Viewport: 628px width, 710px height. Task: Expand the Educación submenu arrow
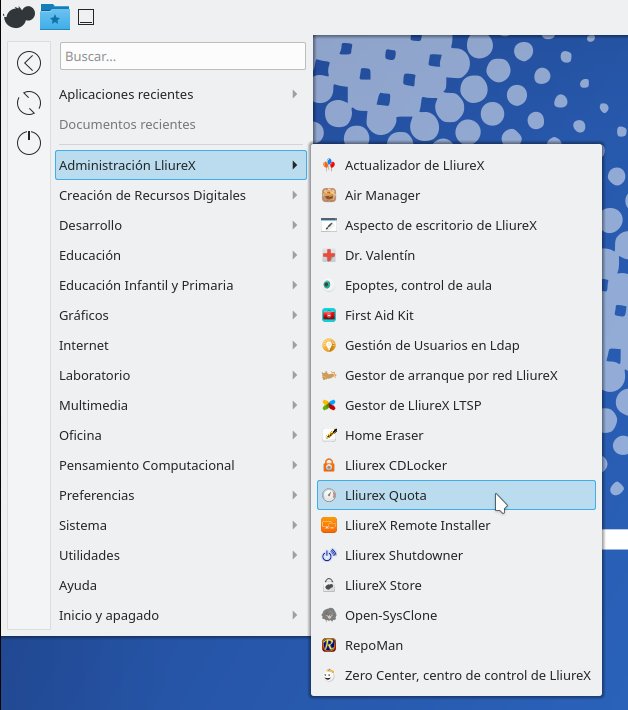[295, 255]
